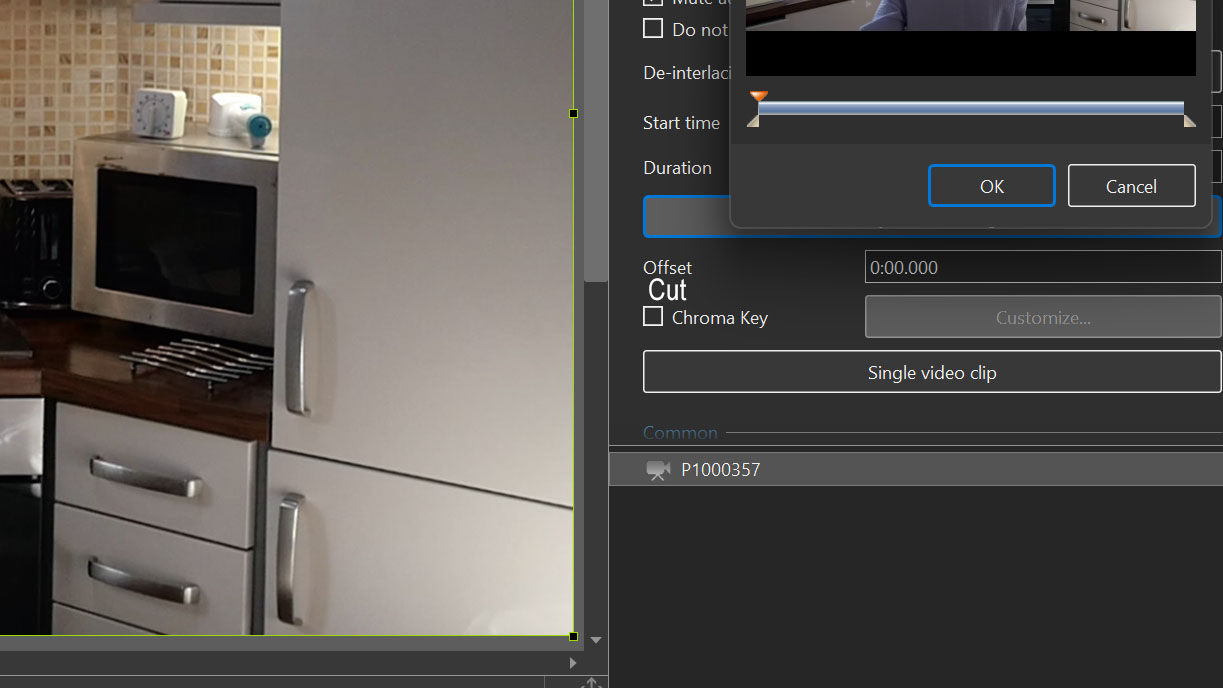The width and height of the screenshot is (1223, 688).
Task: Click the orange playhead marker on trim bar
Action: [x=759, y=97]
